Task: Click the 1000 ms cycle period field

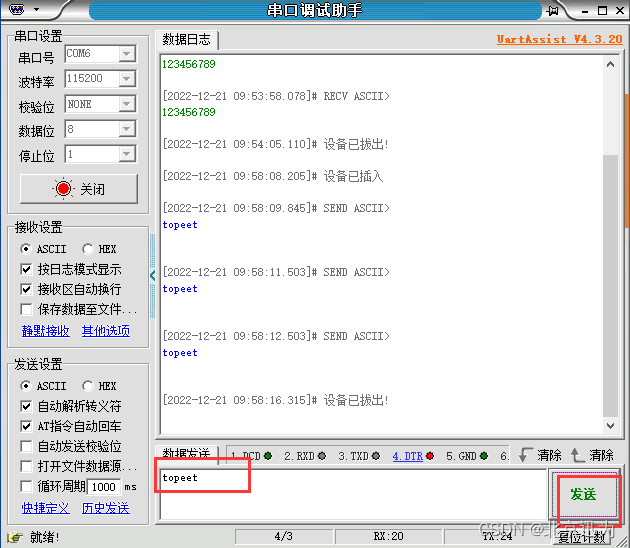Action: (104, 487)
